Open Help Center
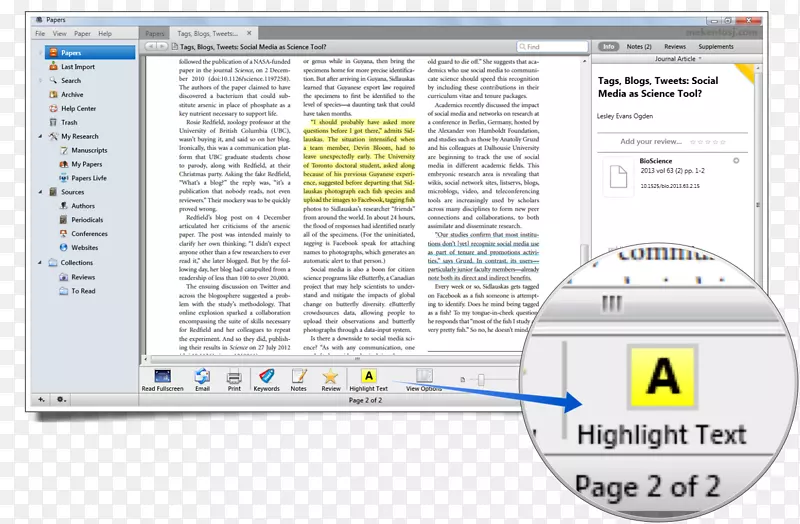Viewport: 800px width, 524px height. pos(78,108)
